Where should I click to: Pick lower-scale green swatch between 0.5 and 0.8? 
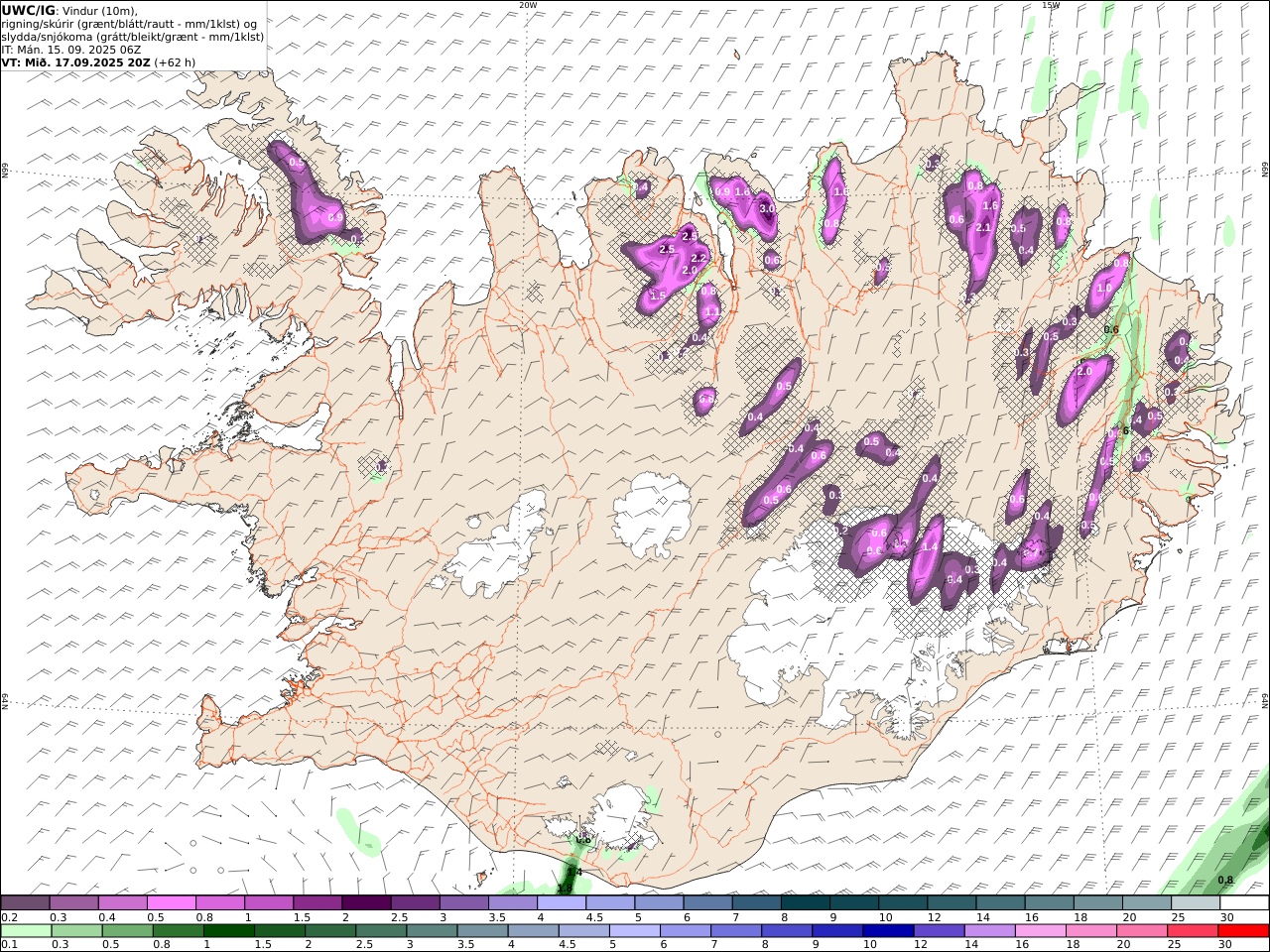click(127, 930)
